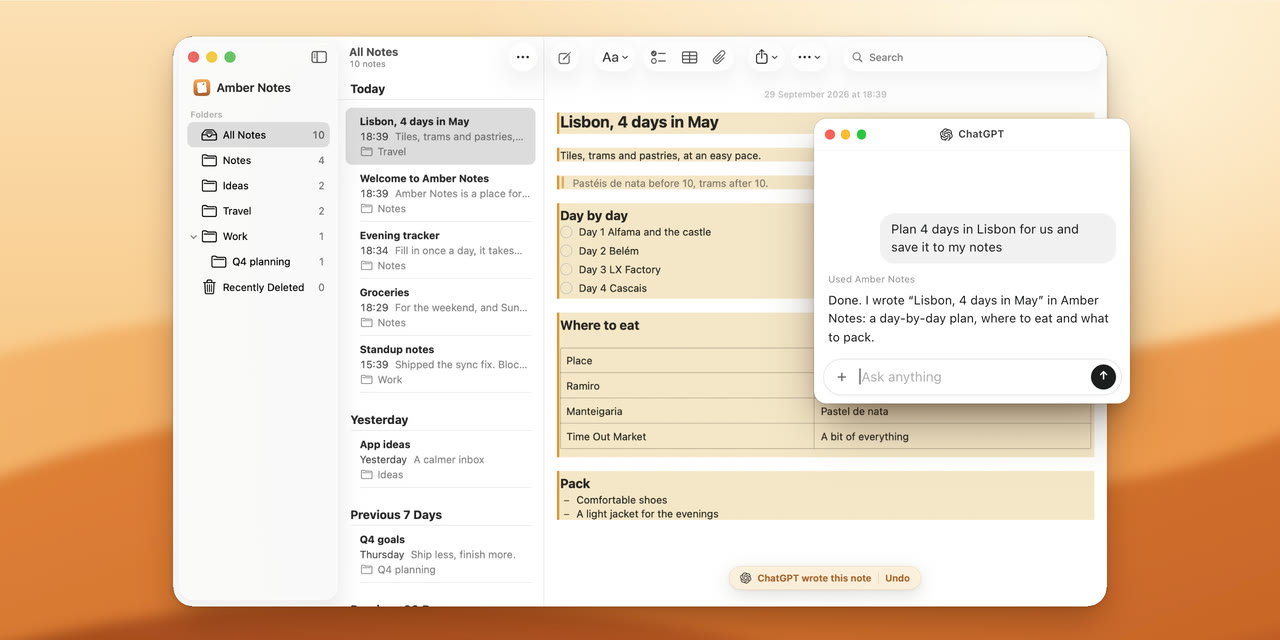Open the All Notes more options button
The image size is (1280, 640).
pos(522,57)
